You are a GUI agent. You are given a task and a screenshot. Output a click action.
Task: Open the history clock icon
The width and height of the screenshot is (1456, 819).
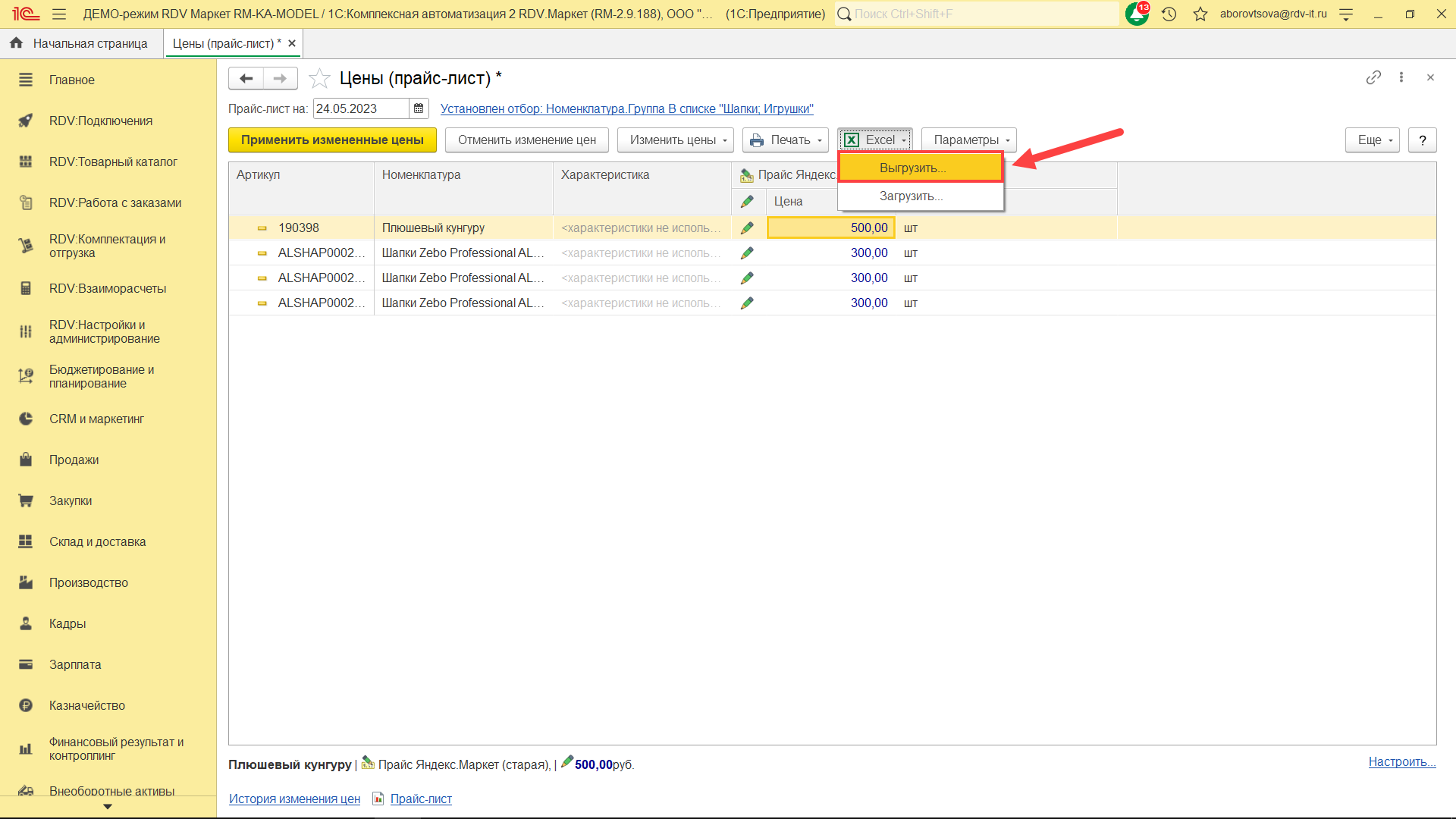(x=1169, y=14)
